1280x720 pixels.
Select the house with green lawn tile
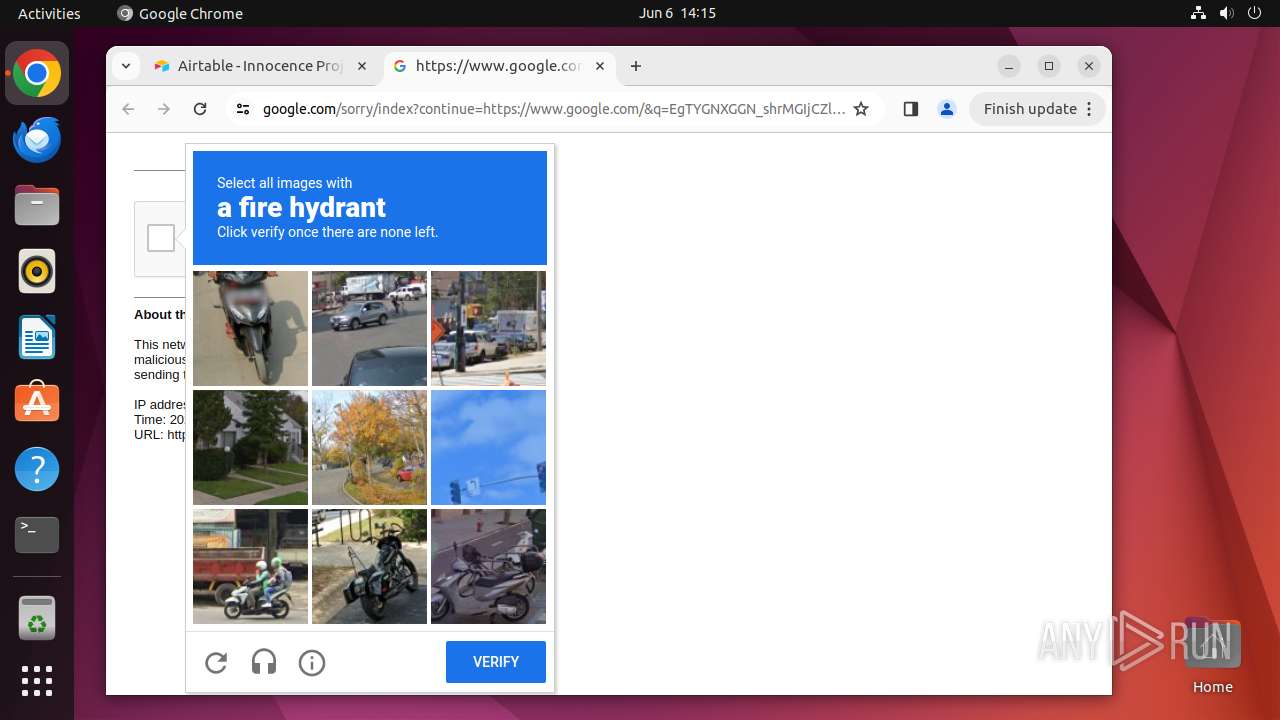click(x=250, y=447)
